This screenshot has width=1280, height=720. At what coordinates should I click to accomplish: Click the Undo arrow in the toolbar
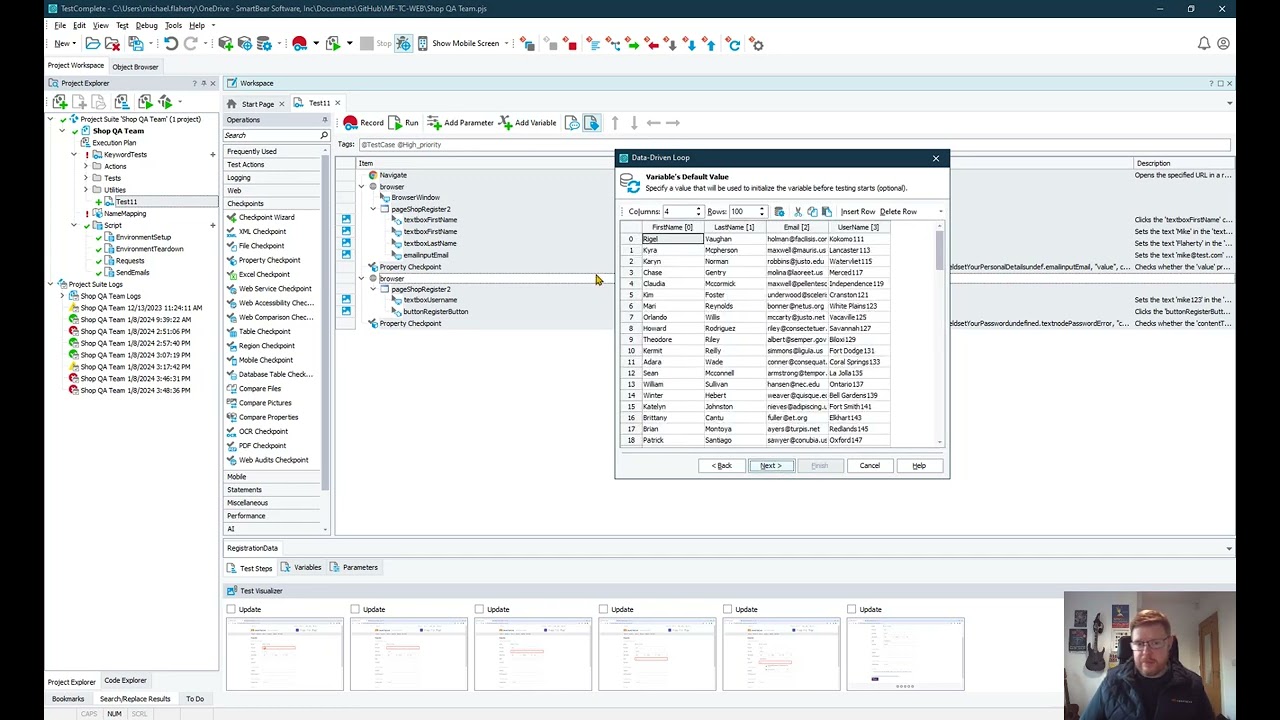171,44
